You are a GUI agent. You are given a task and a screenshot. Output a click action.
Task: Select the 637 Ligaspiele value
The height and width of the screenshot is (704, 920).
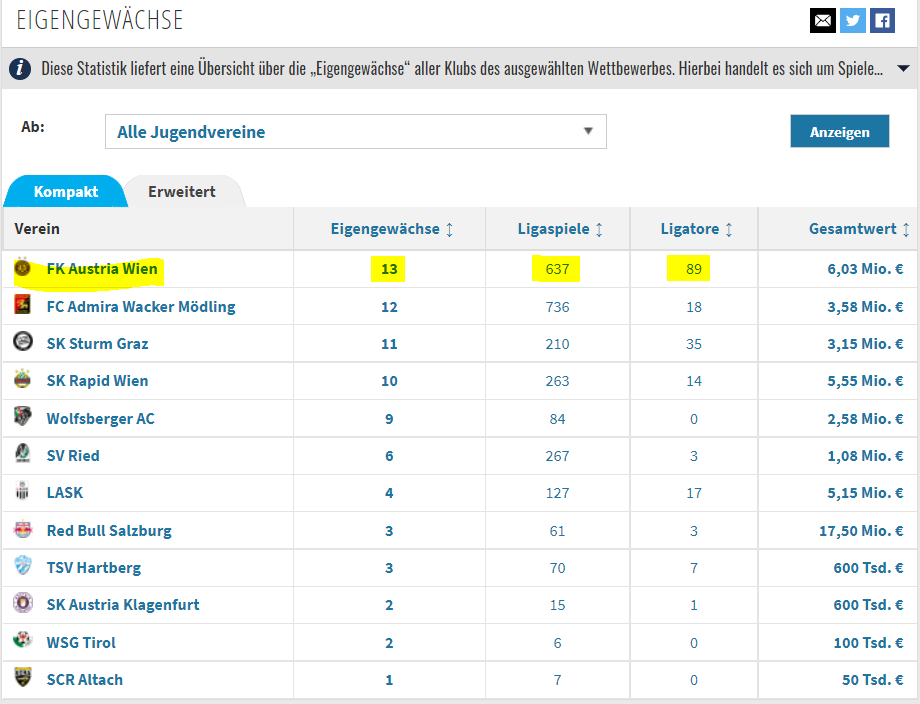557,269
